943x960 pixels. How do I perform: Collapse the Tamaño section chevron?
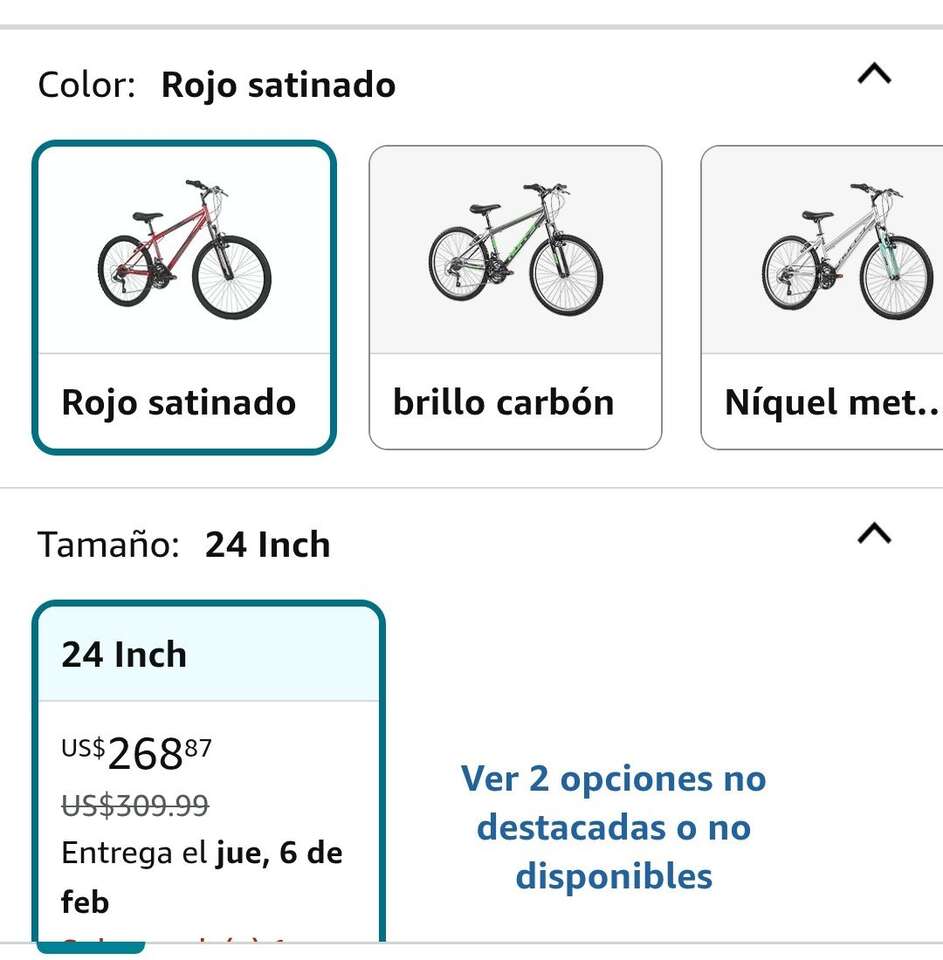click(874, 534)
